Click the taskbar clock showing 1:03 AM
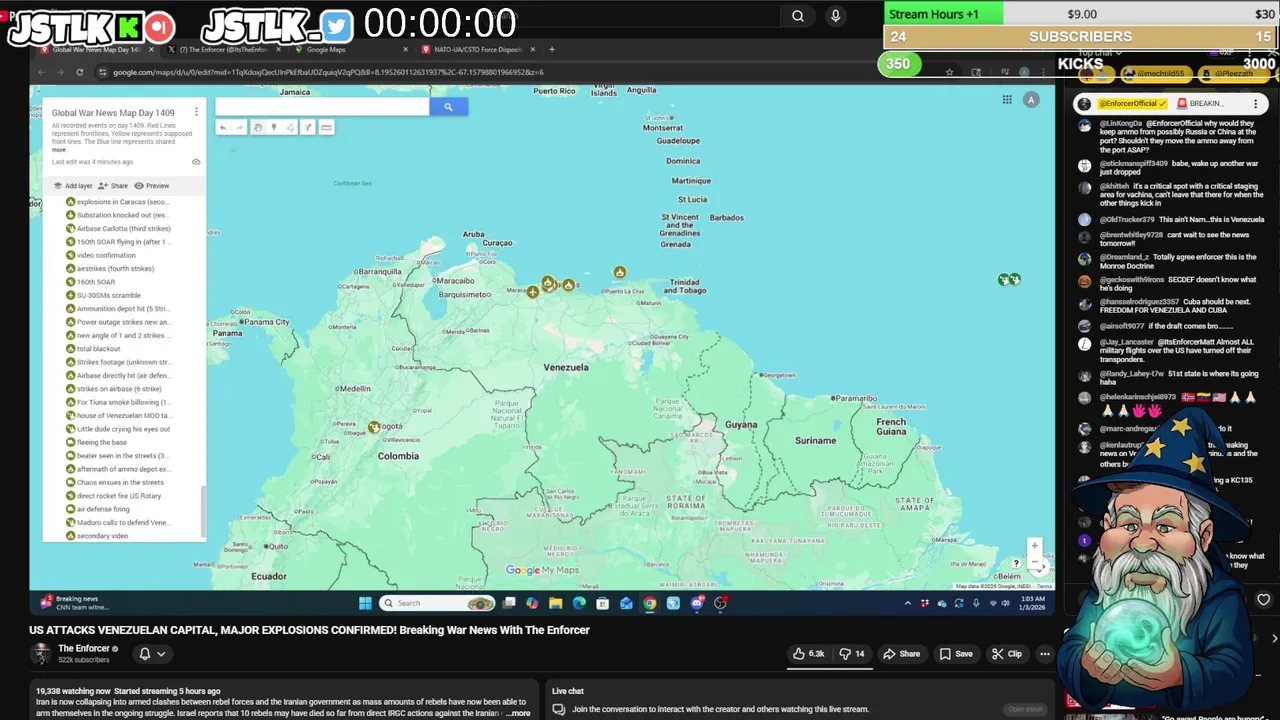This screenshot has width=1280, height=720. (x=1033, y=603)
